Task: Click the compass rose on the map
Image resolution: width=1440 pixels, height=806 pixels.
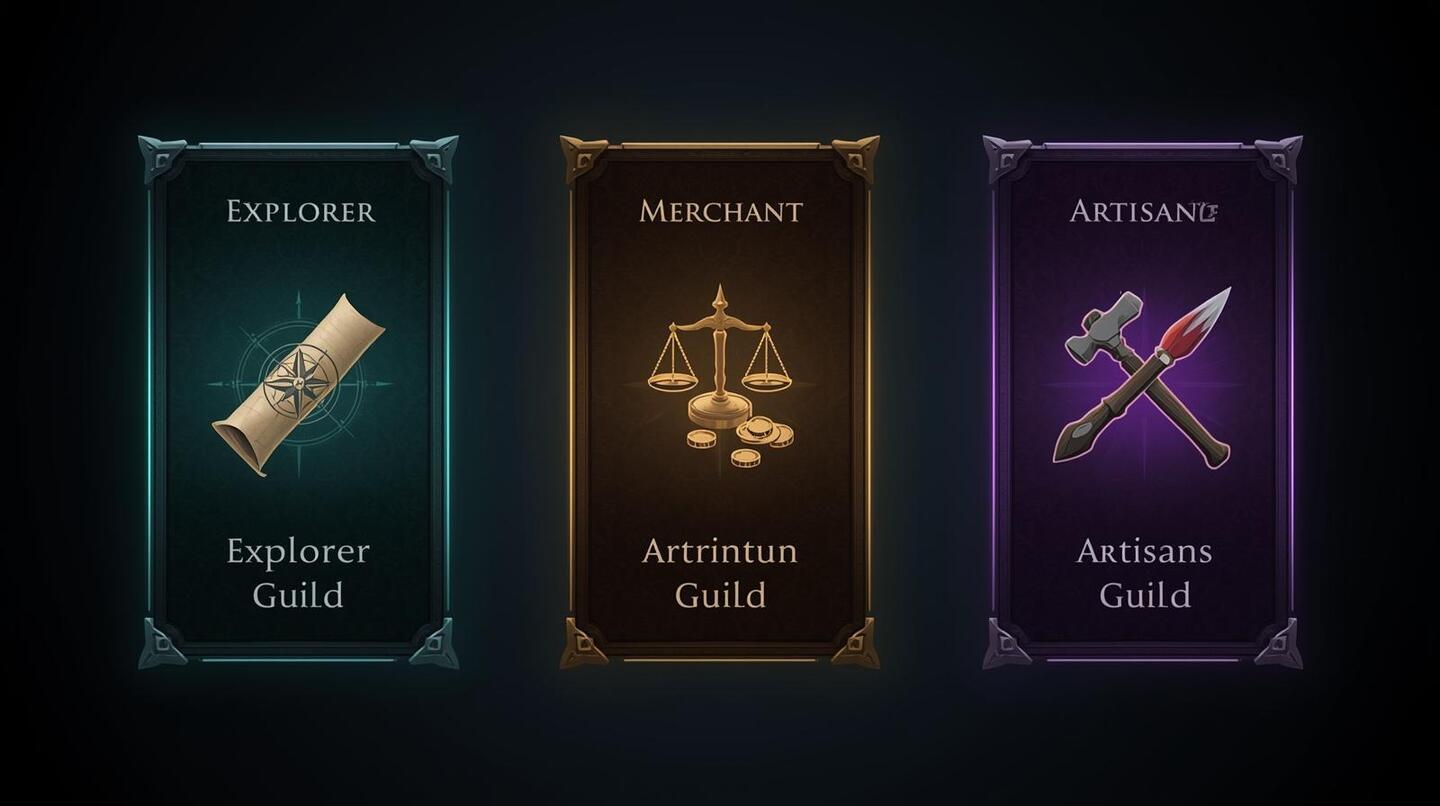Action: [298, 380]
